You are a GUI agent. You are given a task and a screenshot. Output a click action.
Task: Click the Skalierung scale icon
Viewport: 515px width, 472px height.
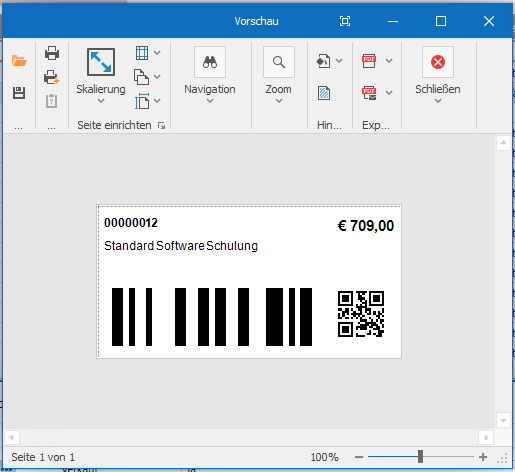(101, 62)
